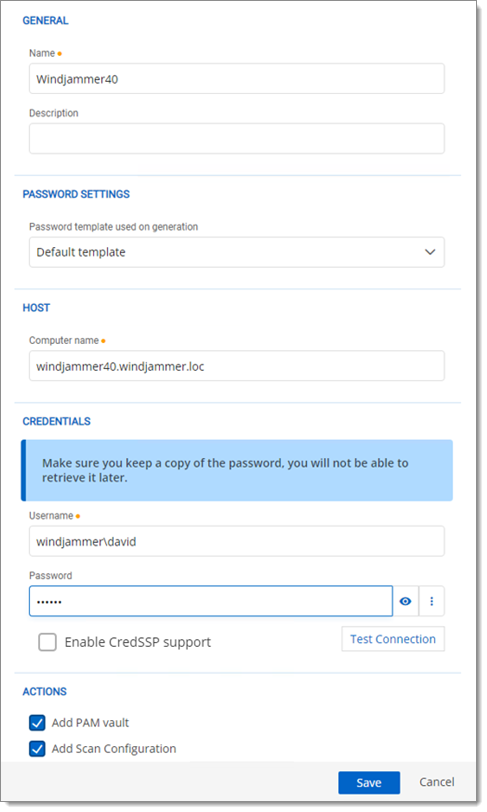Click the blue password warning banner

[x=237, y=470]
